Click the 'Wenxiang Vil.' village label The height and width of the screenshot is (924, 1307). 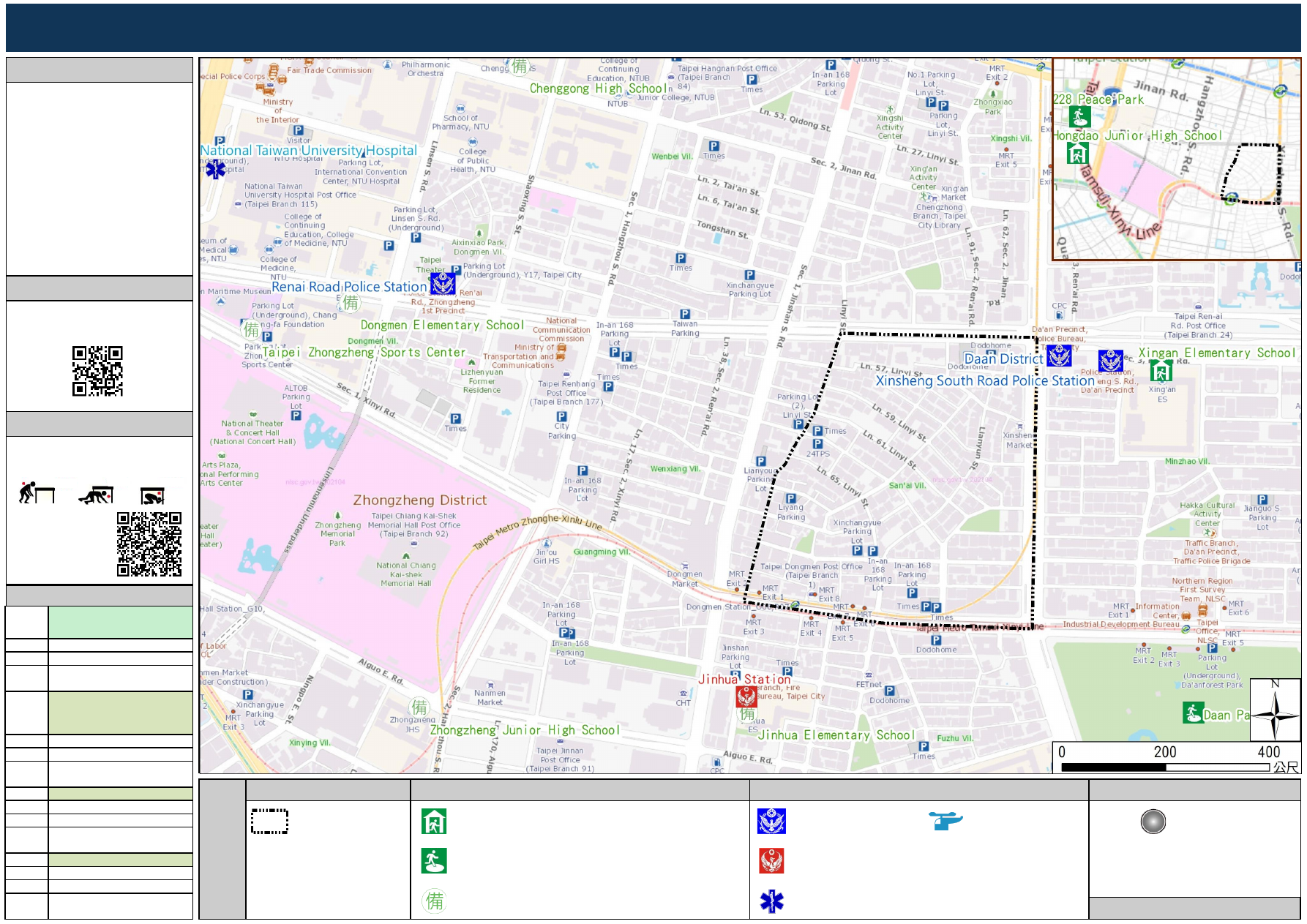675,469
